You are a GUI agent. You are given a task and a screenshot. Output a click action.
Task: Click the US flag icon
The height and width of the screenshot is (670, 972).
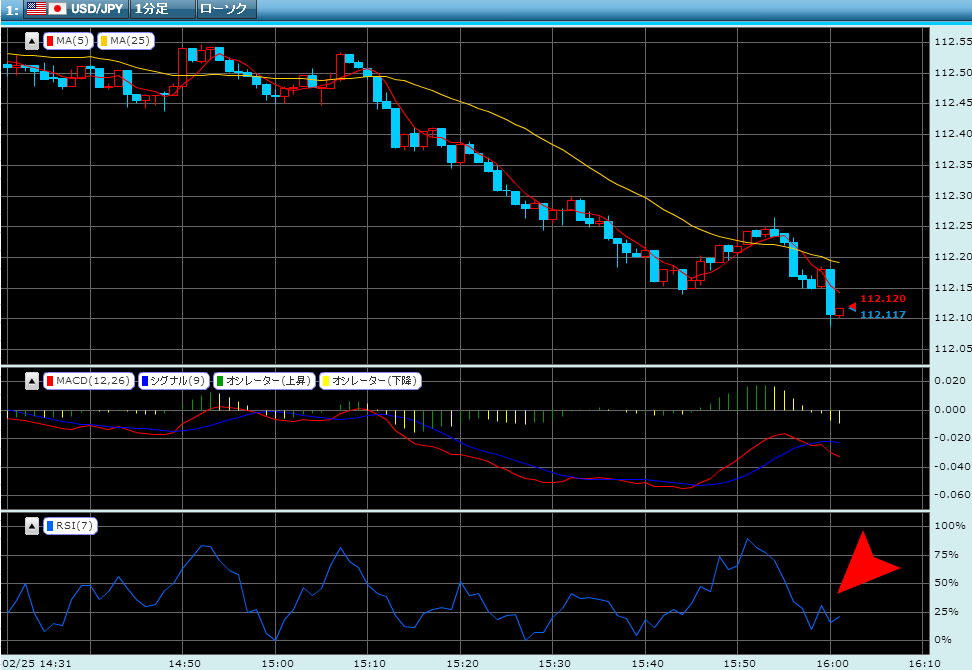[x=37, y=9]
